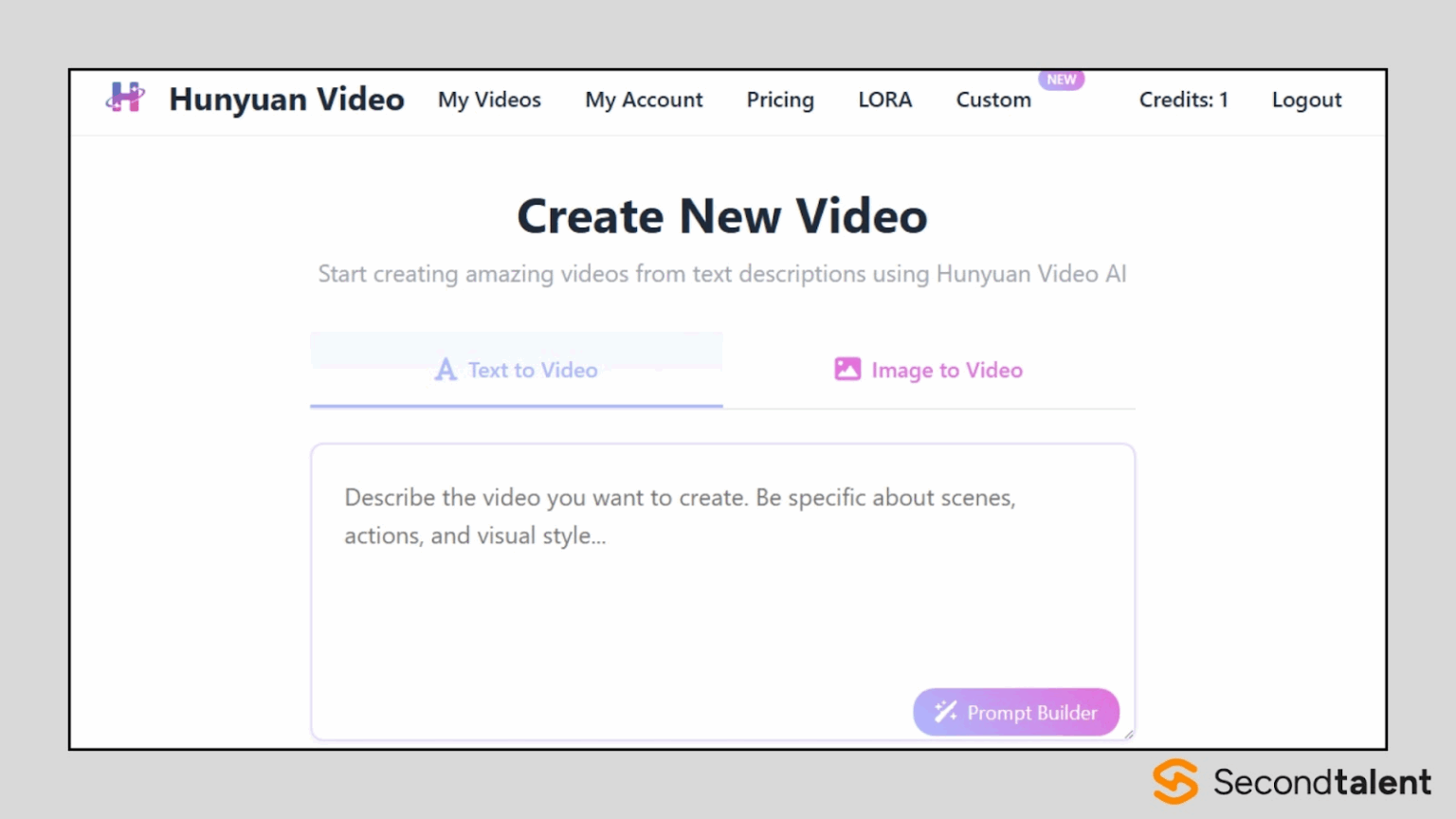The image size is (1456, 819).
Task: Open the Custom menu item
Action: click(x=993, y=100)
